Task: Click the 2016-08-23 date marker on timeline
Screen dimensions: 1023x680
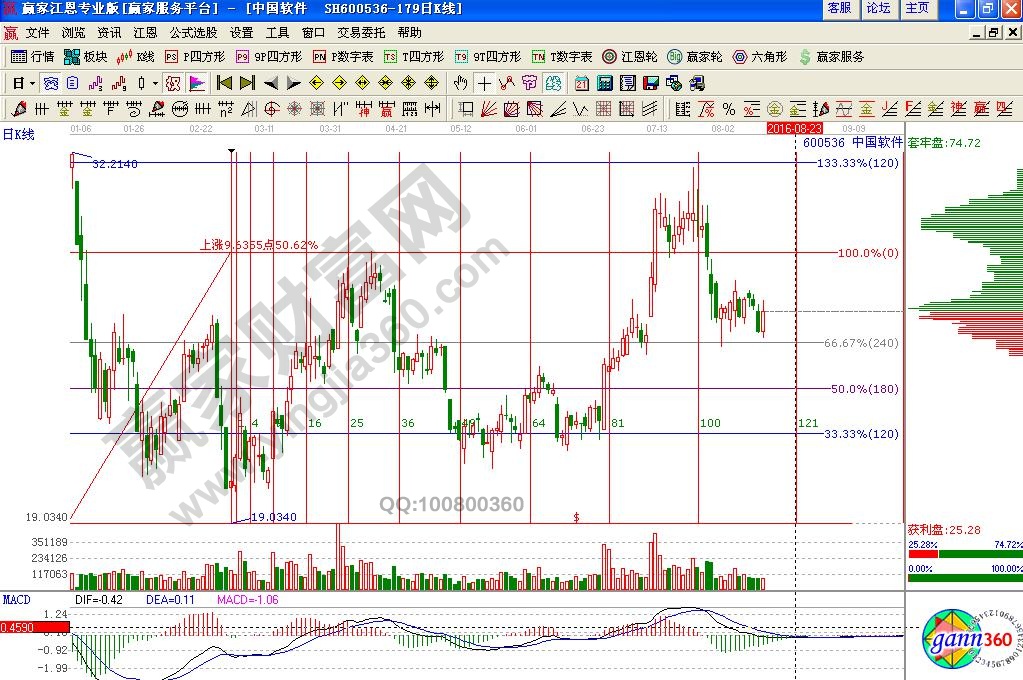Action: coord(794,129)
